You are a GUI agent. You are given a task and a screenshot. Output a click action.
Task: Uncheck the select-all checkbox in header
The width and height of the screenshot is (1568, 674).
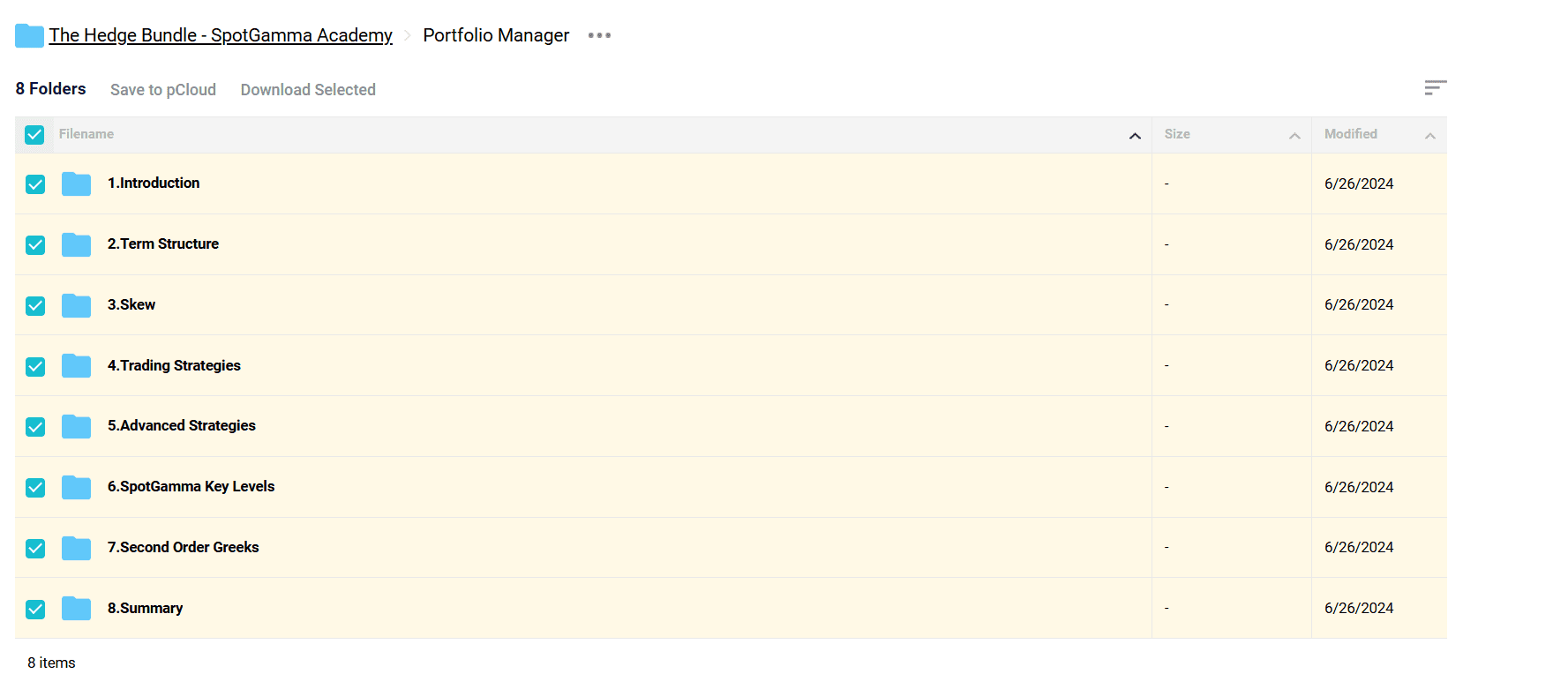(x=34, y=135)
